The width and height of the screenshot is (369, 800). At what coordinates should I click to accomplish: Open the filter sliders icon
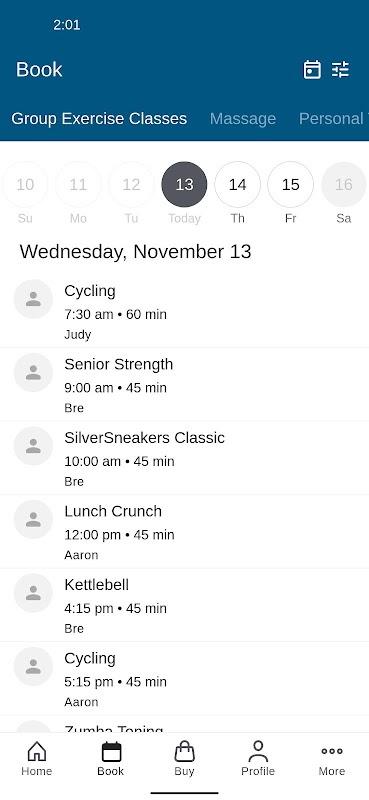(x=340, y=69)
